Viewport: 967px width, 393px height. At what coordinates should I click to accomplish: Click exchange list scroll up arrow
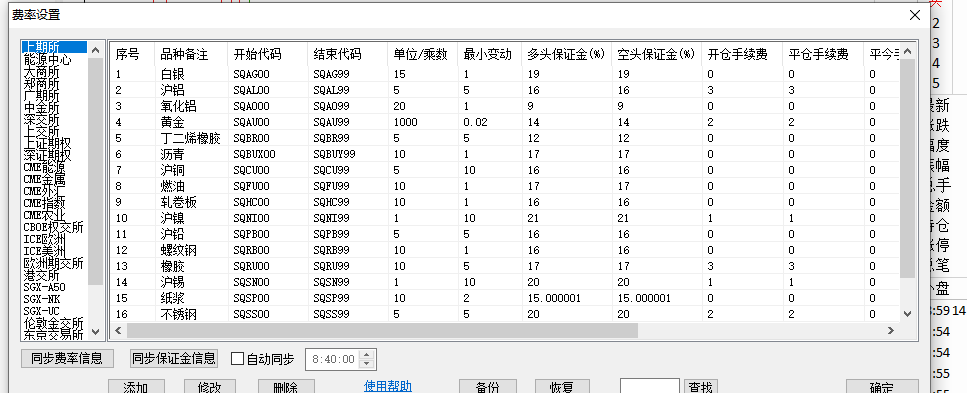[95, 50]
